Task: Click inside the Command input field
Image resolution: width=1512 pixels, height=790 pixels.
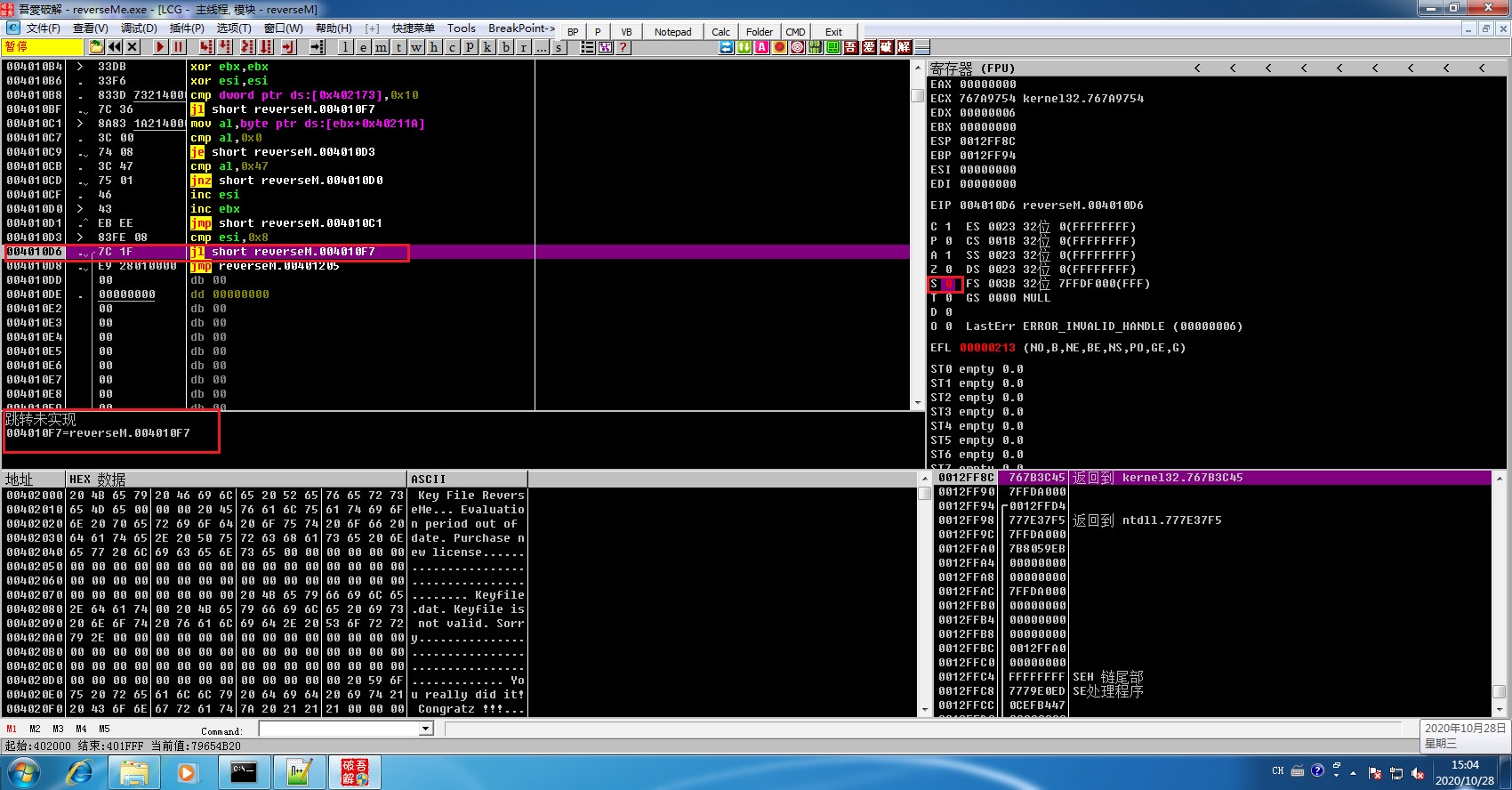Action: click(338, 730)
